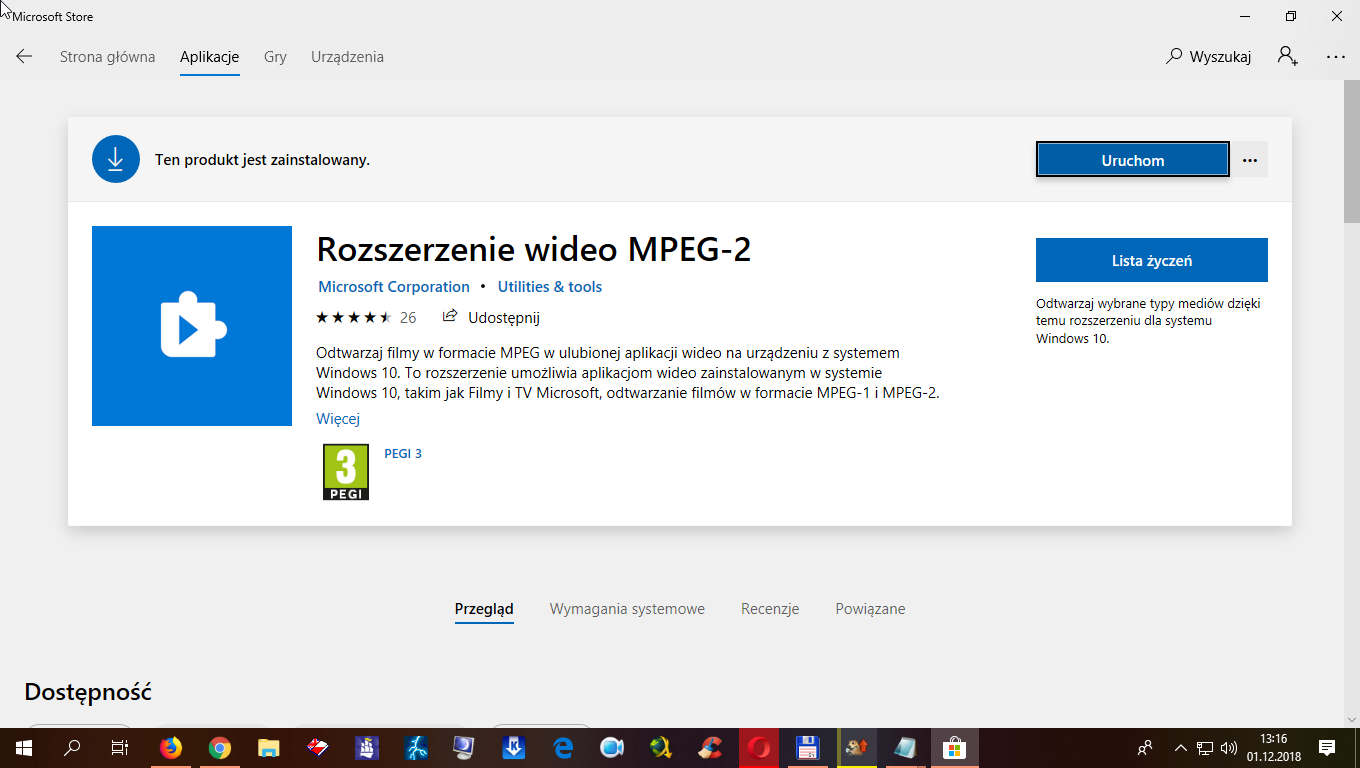Open the user account sign-in icon

coord(1288,57)
